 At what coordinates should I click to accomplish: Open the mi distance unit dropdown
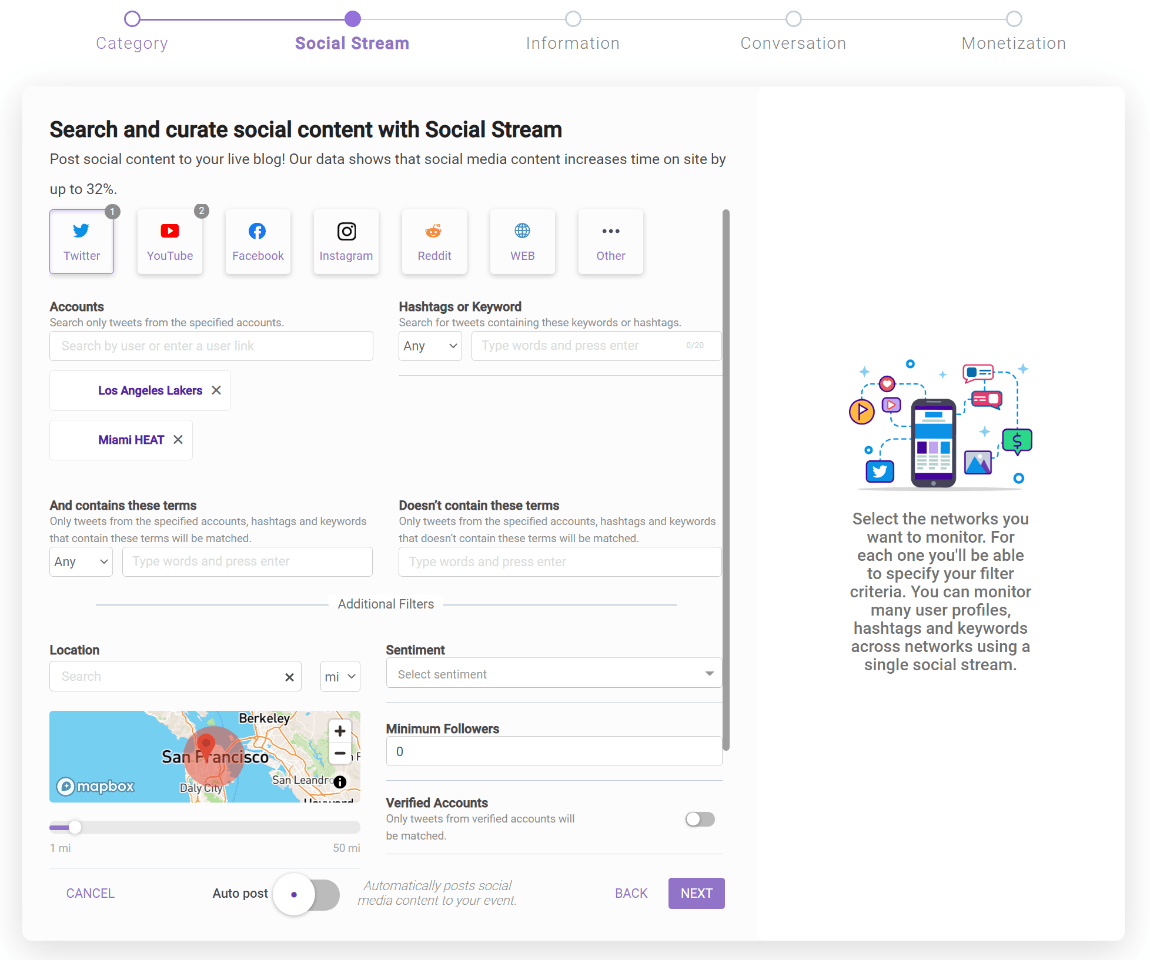click(340, 677)
